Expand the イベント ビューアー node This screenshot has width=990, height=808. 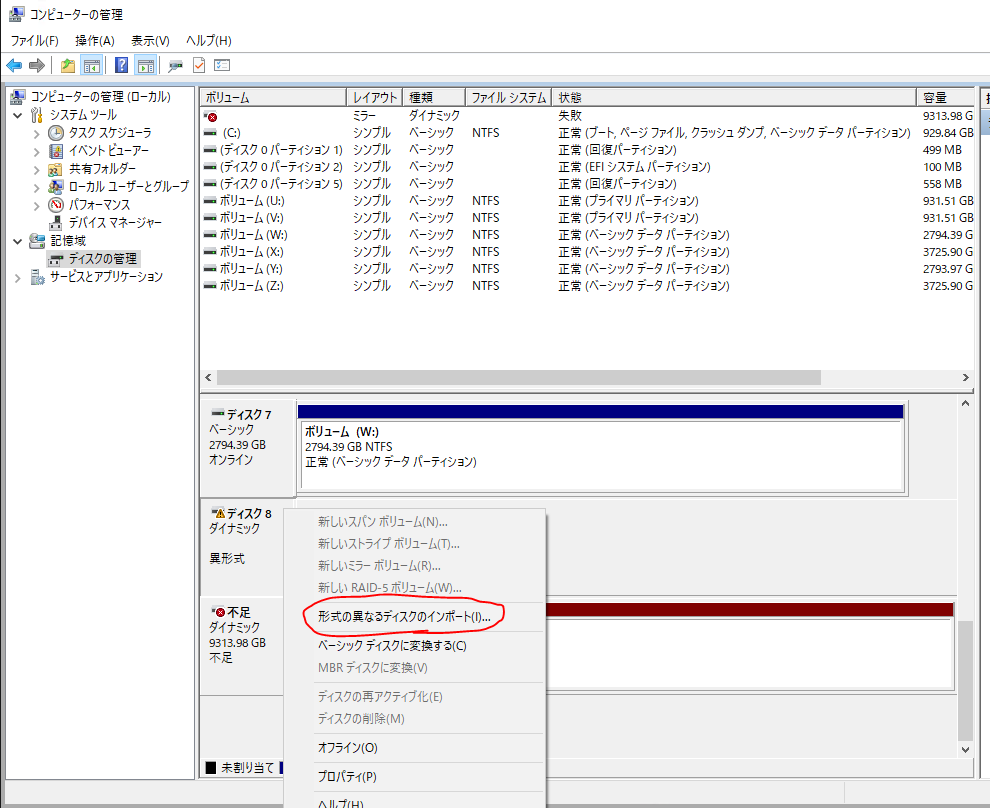pos(37,152)
